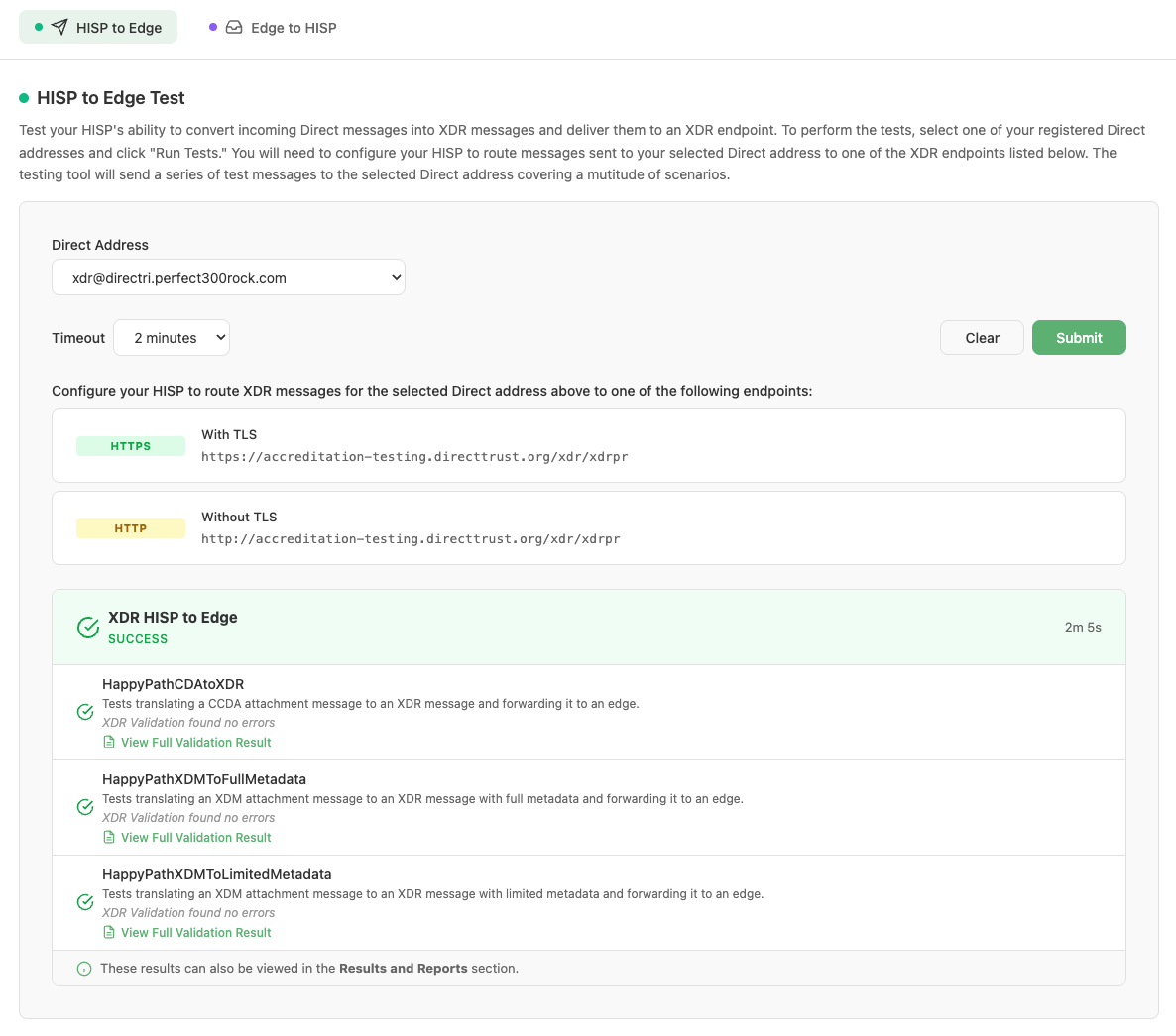Click the HappyPathCDAtoXDR test name
Viewport: 1176px width, 1036px height.
pos(174,684)
